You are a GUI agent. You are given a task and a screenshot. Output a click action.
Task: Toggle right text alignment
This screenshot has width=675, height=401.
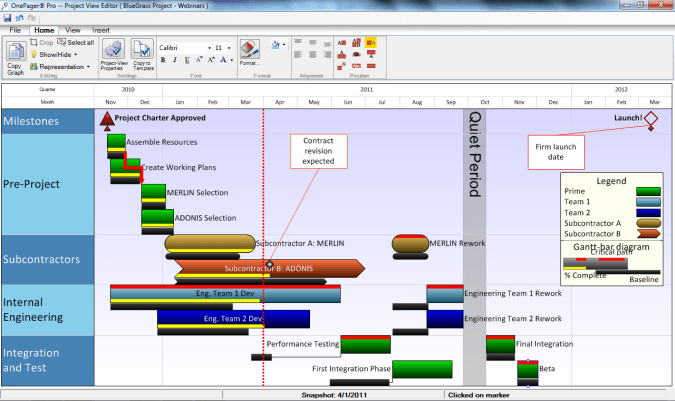tap(327, 55)
